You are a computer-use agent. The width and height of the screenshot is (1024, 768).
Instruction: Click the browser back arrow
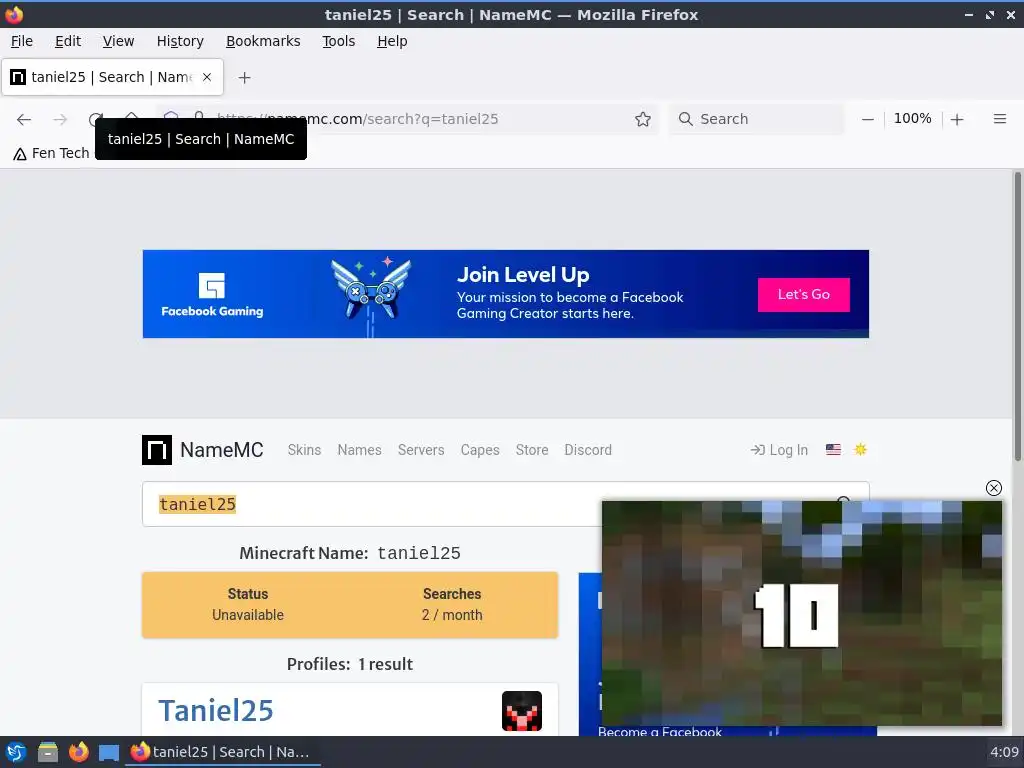pos(24,120)
